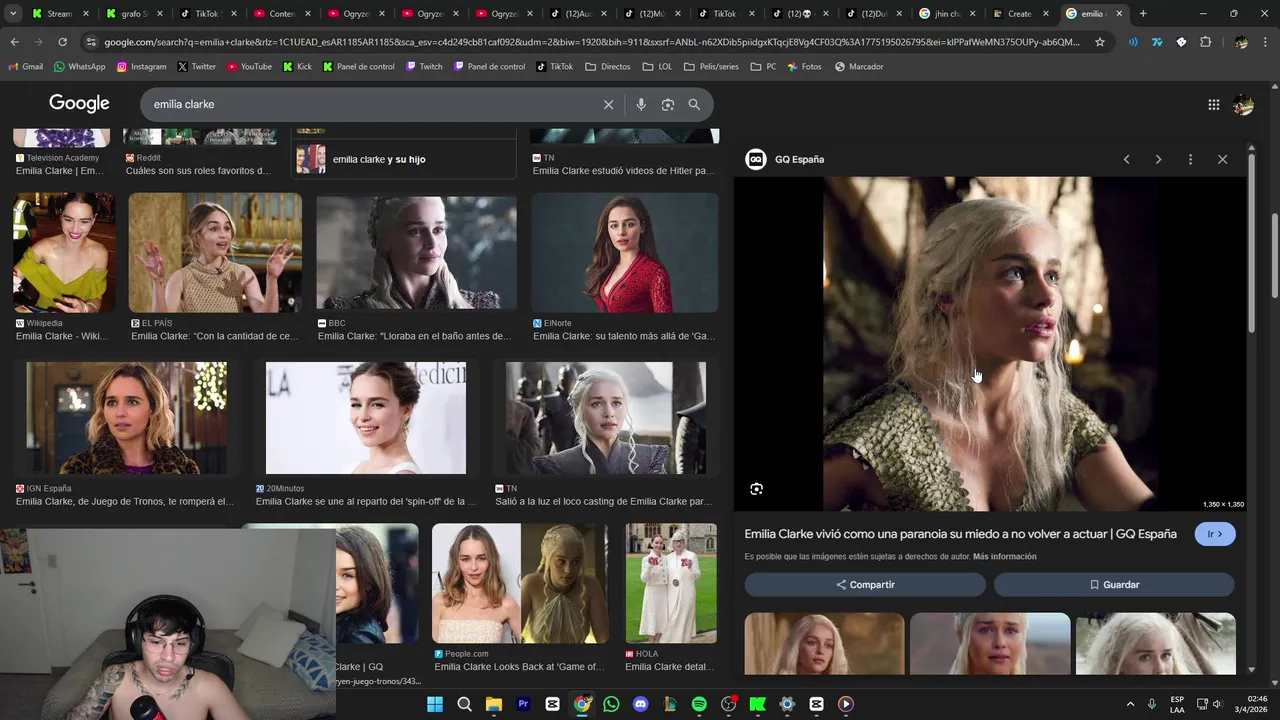Close the image preview panel
The height and width of the screenshot is (720, 1280).
pyautogui.click(x=1222, y=159)
